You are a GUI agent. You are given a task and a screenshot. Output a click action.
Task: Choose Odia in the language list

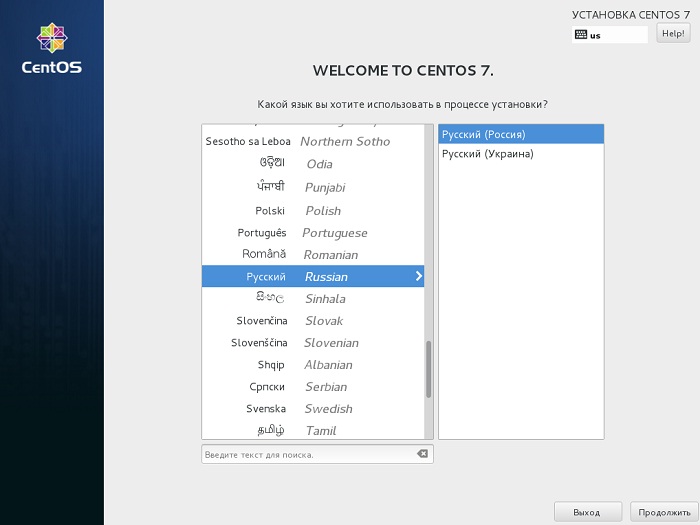click(312, 164)
